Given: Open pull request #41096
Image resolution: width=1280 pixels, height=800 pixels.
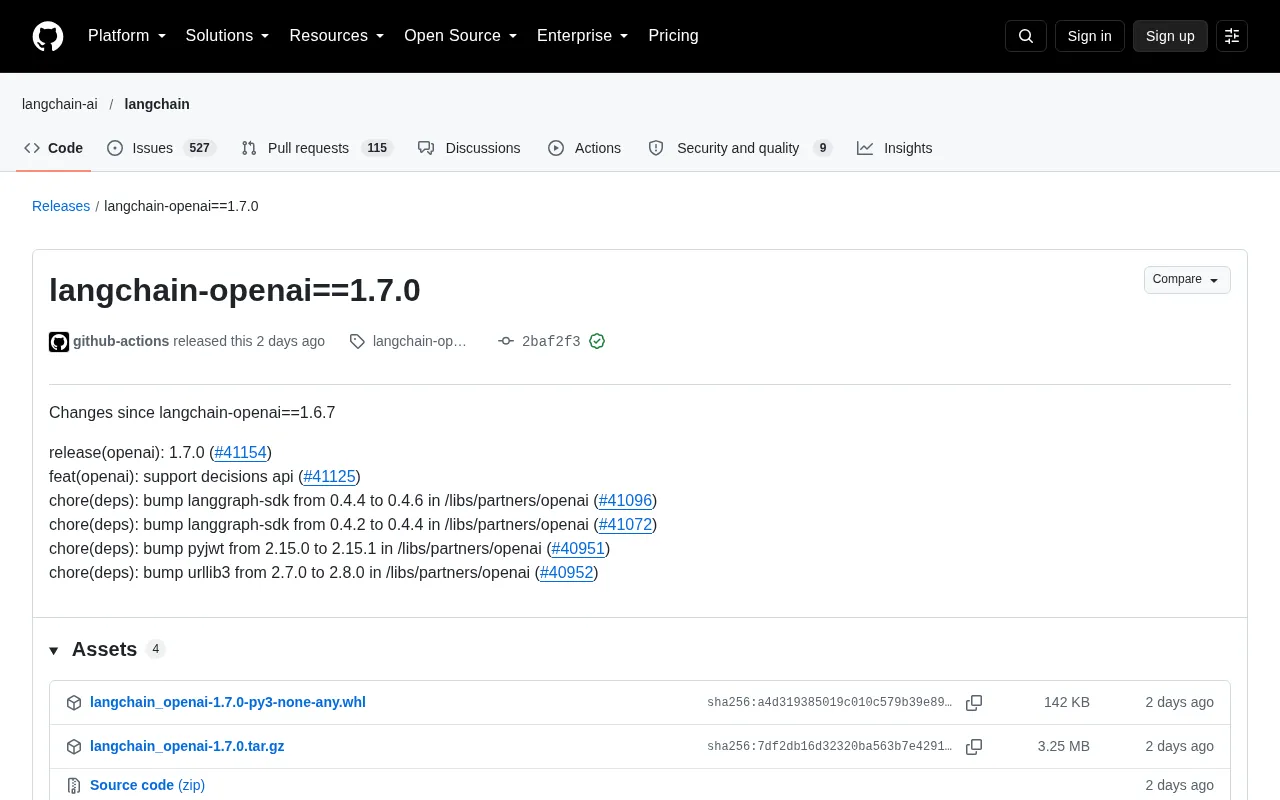Looking at the screenshot, I should (x=625, y=501).
